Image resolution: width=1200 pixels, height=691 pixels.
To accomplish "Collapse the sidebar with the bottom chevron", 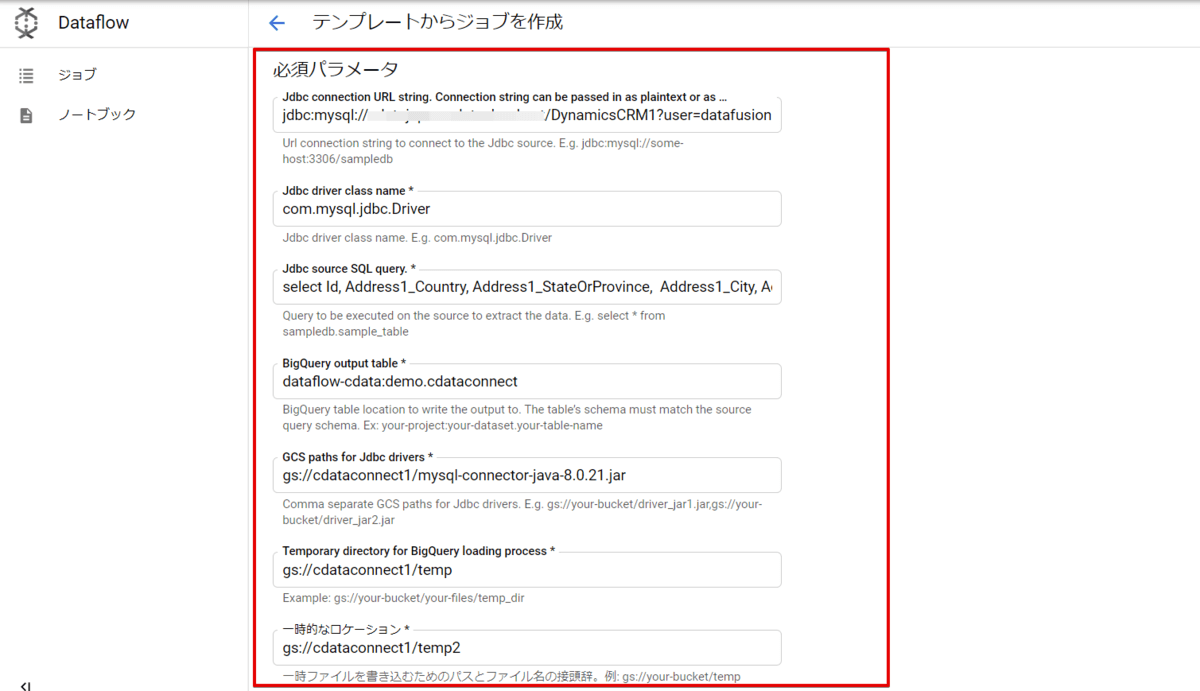I will coord(26,685).
